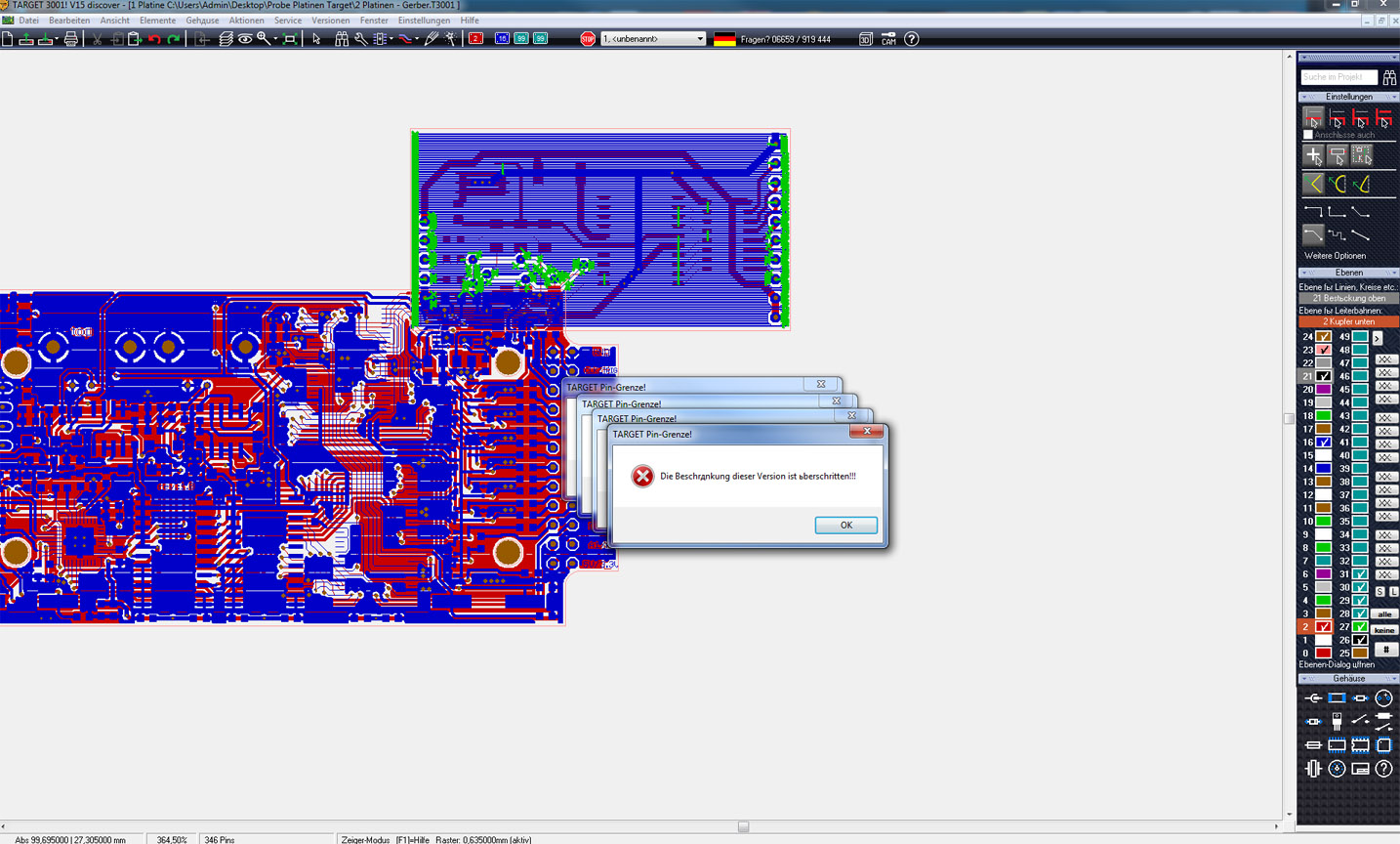
Task: Open the Einstellungen menu
Action: point(424,20)
